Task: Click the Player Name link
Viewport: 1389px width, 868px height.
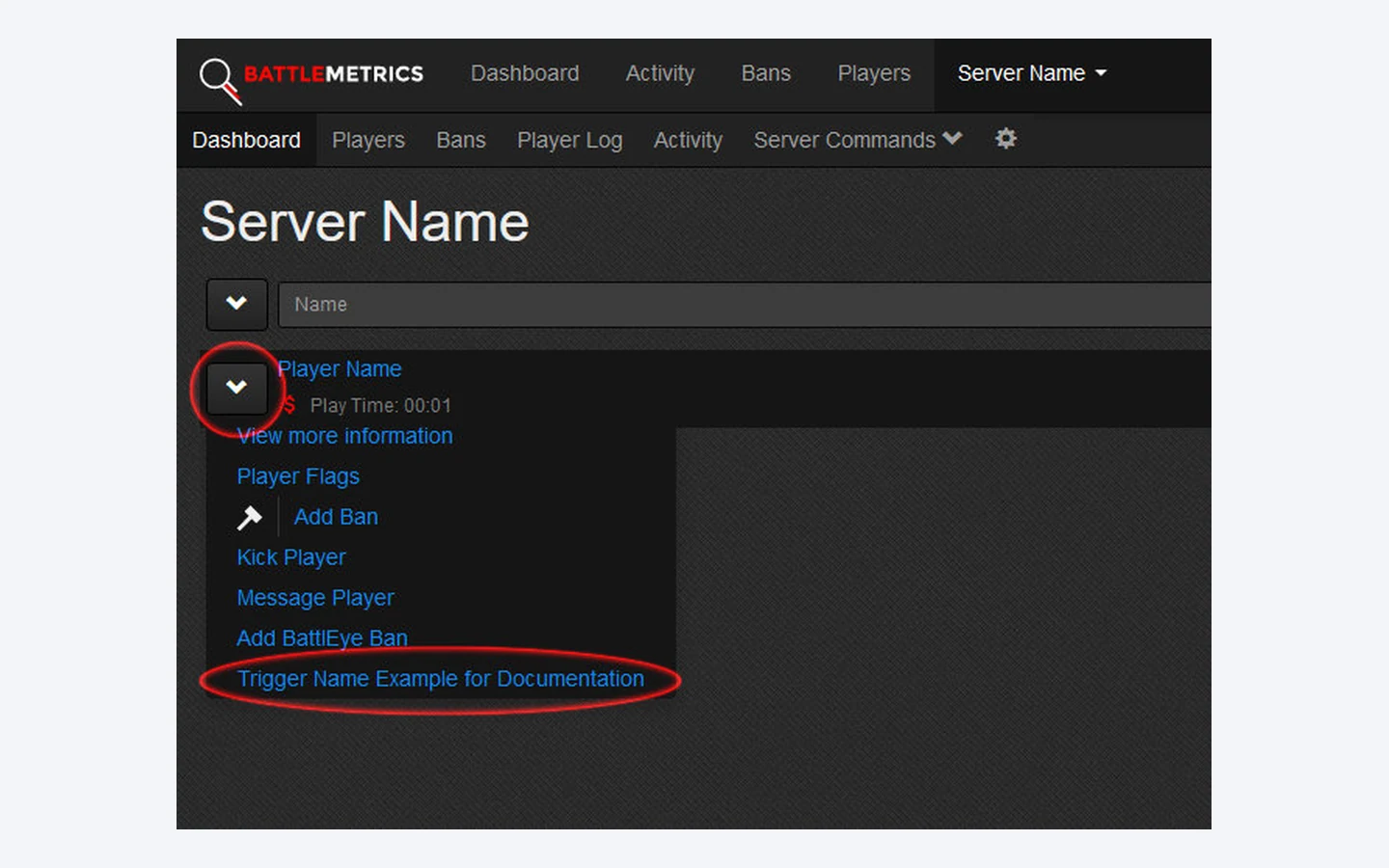Action: point(340,368)
